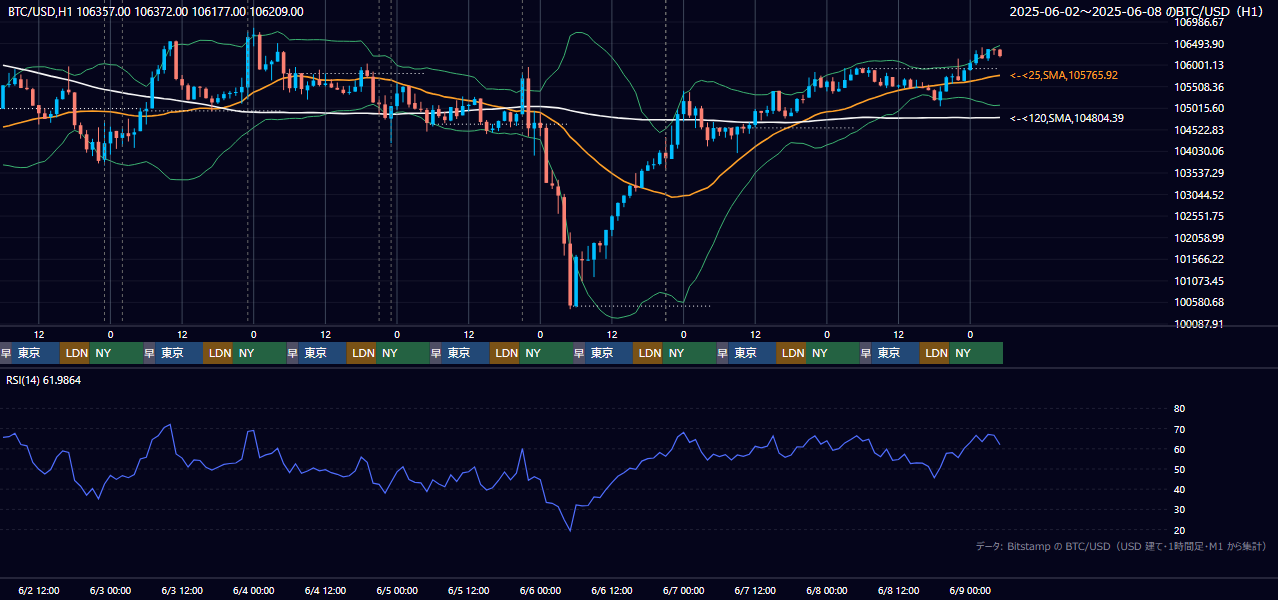
Task: Click RSI scale value 70
Action: coord(1179,429)
